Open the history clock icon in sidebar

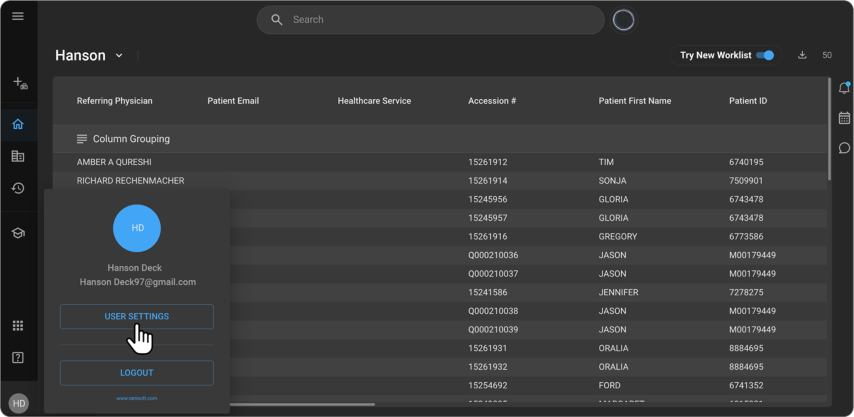pyautogui.click(x=18, y=188)
